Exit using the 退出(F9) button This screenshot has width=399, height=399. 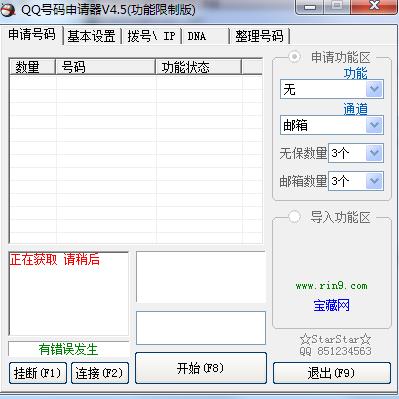(332, 373)
